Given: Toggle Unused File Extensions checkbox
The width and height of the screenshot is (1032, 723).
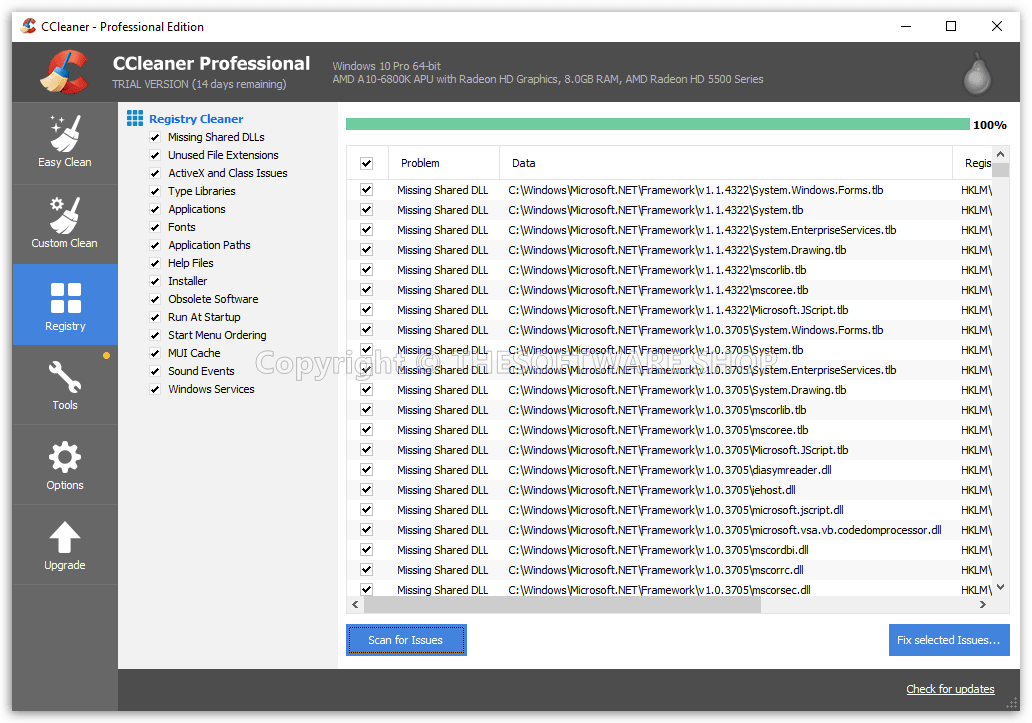Looking at the screenshot, I should (155, 155).
